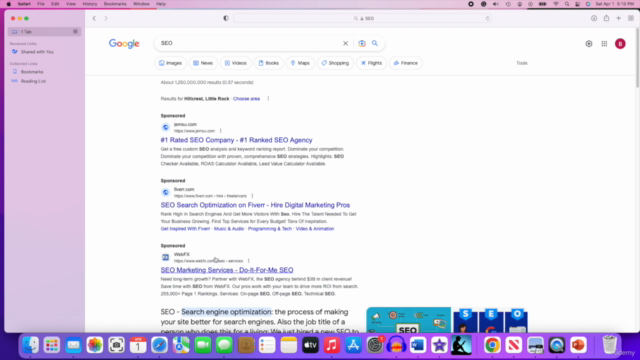This screenshot has height=360, width=640.
Task: Open '#1 Rated SEO Company' ad link
Action: click(236, 140)
